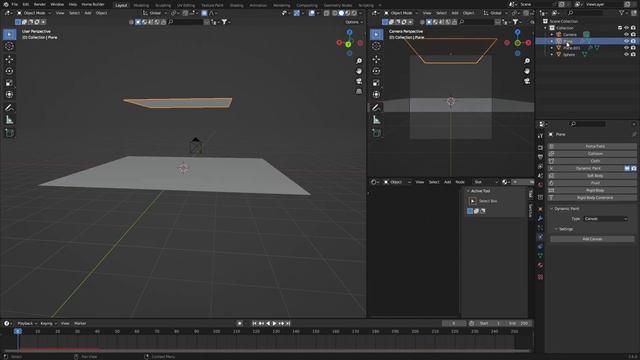The height and width of the screenshot is (360, 640).
Task: Toggle Collection exclude checkbox in outliner
Action: click(x=620, y=28)
